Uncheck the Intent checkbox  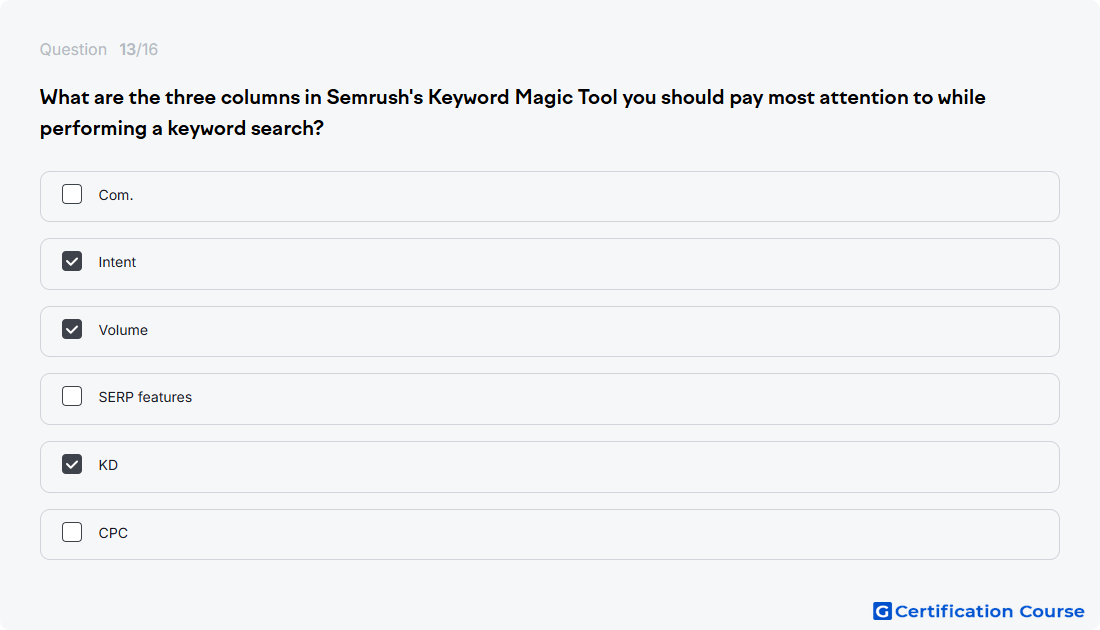tap(72, 262)
